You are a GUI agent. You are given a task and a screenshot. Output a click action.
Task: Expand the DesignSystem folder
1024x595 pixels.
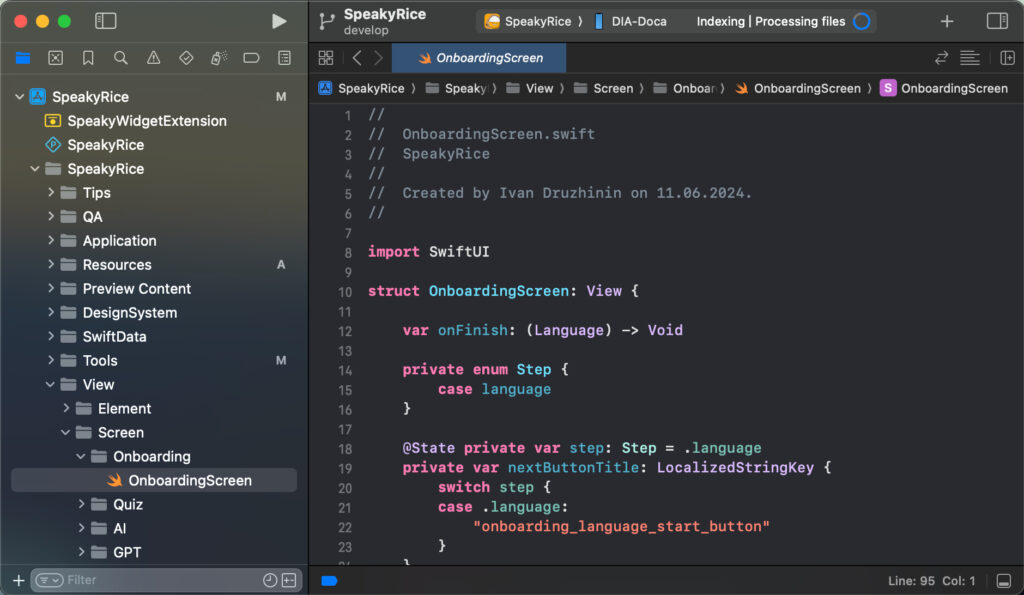(50, 312)
